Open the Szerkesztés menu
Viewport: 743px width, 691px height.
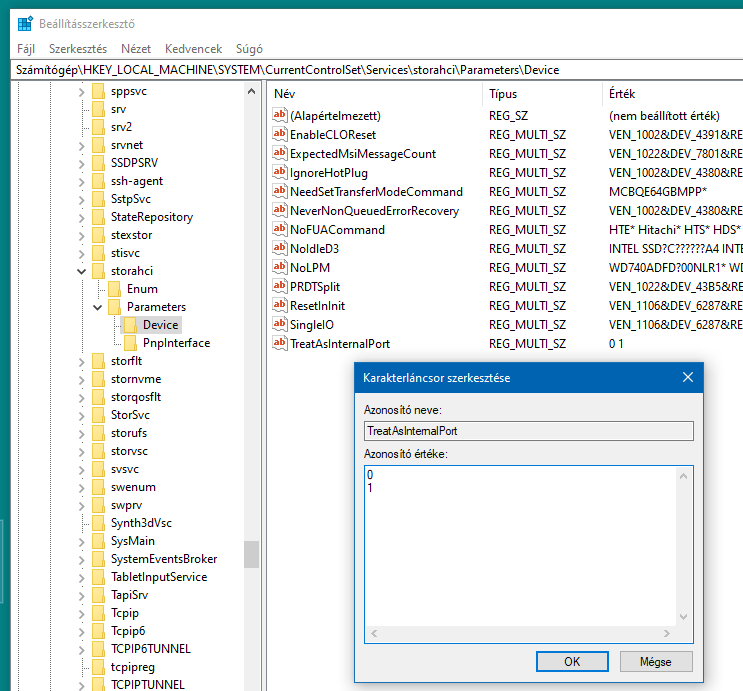coord(78,49)
